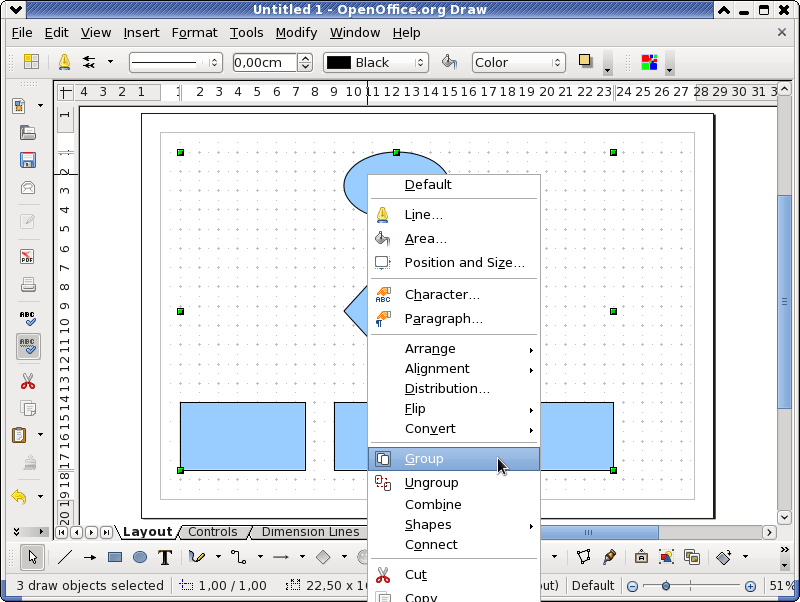
Task: Open the Fontwork Gallery icon
Action: [641, 557]
